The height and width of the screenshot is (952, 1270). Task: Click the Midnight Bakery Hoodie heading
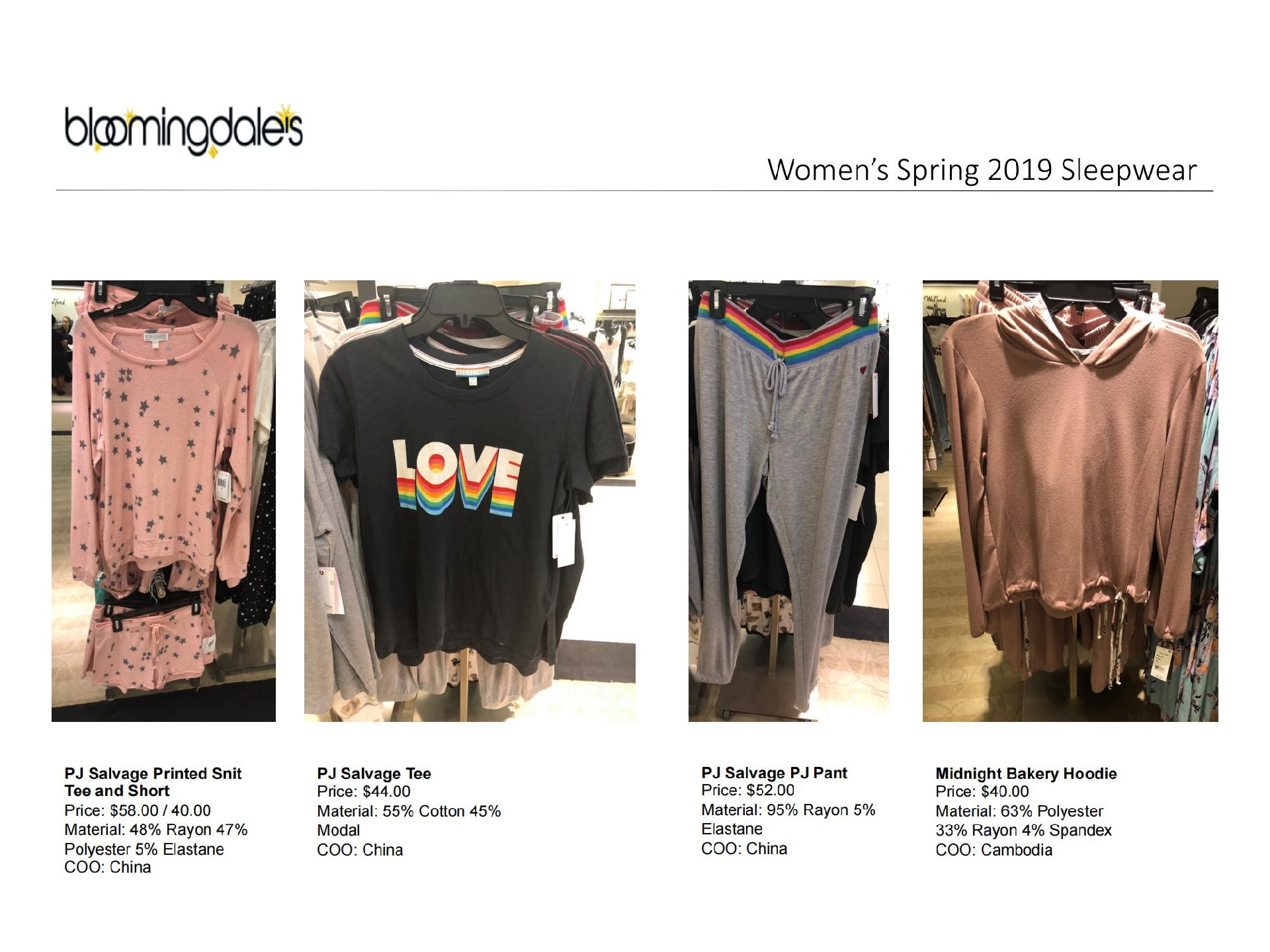point(1026,773)
